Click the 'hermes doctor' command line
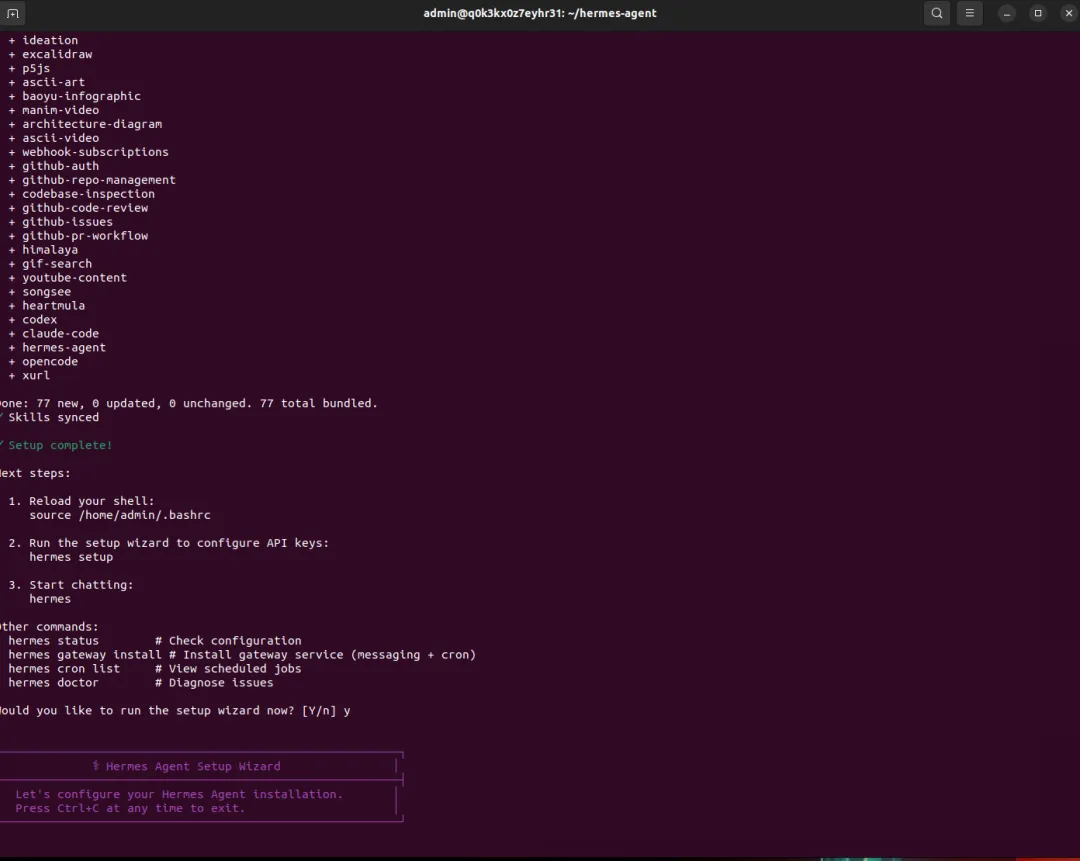 [141, 683]
